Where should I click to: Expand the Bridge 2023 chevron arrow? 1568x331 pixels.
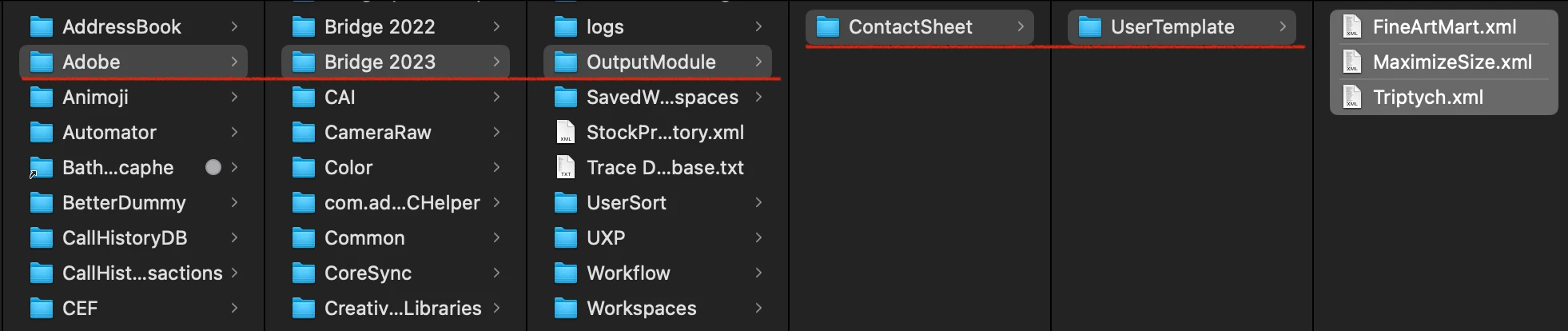point(496,62)
